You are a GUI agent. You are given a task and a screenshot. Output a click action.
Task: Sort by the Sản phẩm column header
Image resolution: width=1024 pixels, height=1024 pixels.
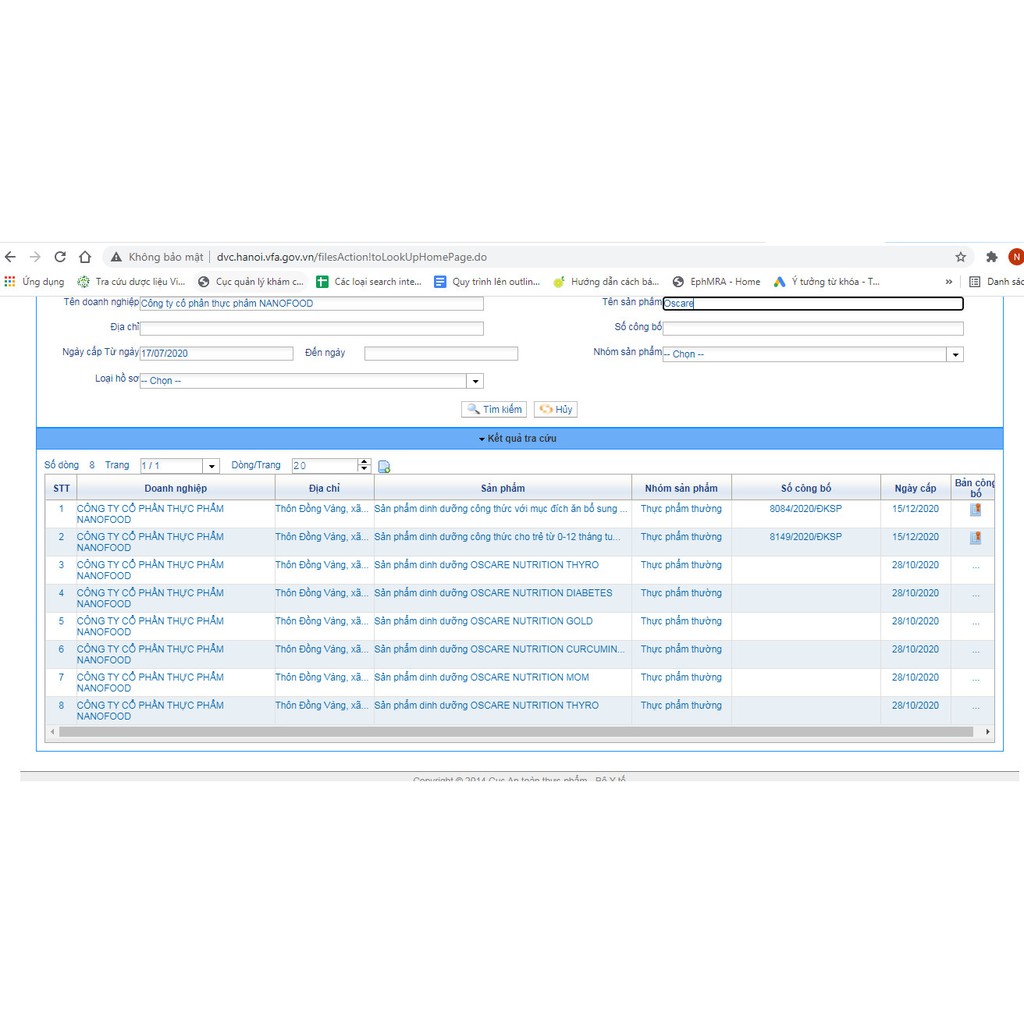(503, 488)
